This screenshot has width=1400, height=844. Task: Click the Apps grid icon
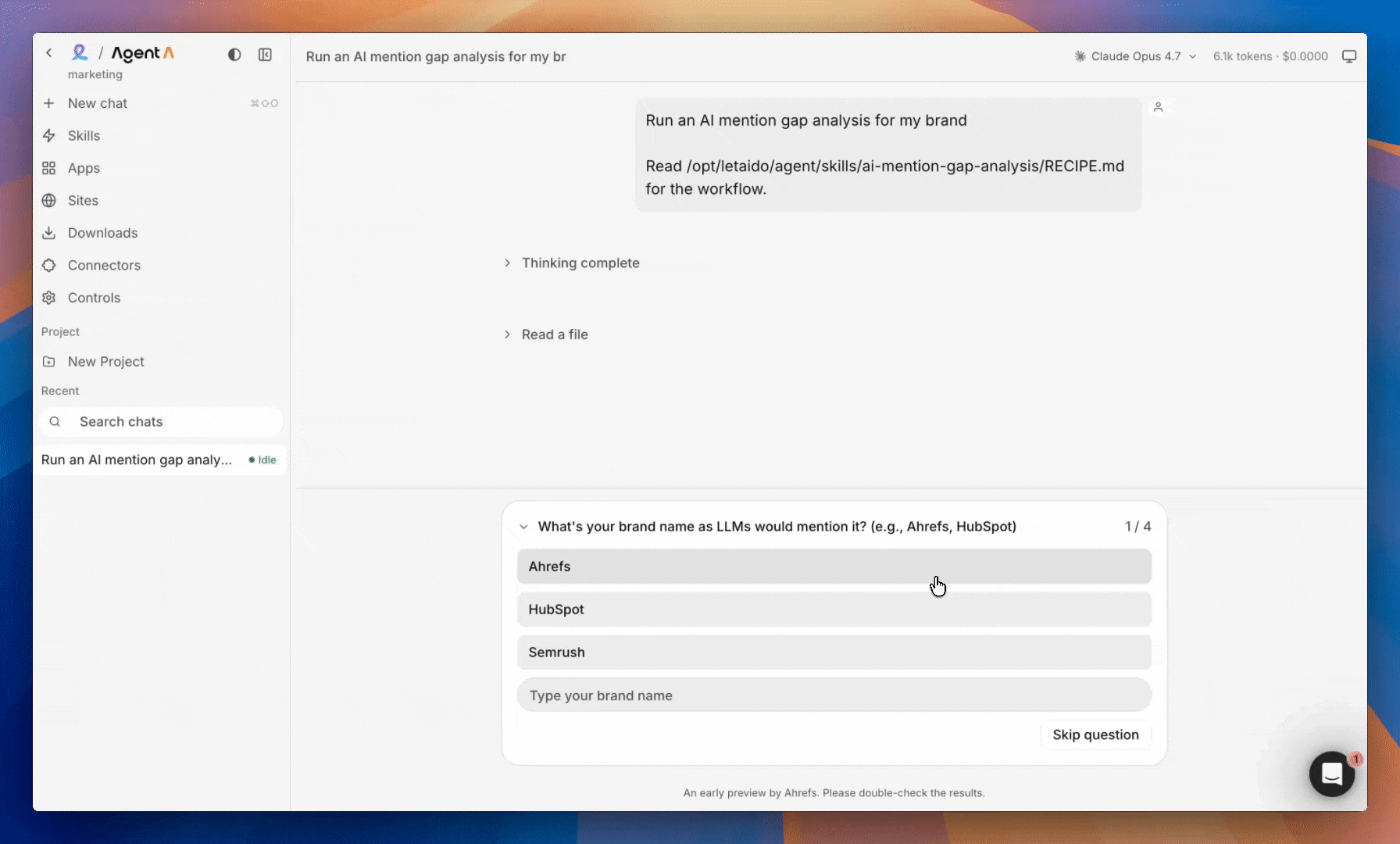49,168
